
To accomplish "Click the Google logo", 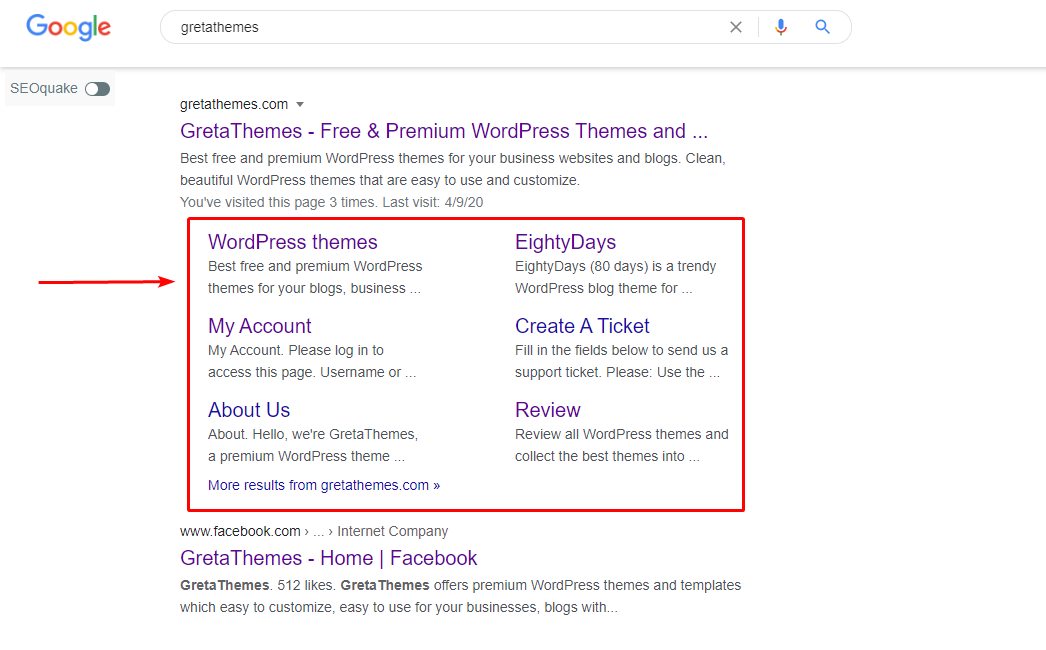I will [x=68, y=27].
